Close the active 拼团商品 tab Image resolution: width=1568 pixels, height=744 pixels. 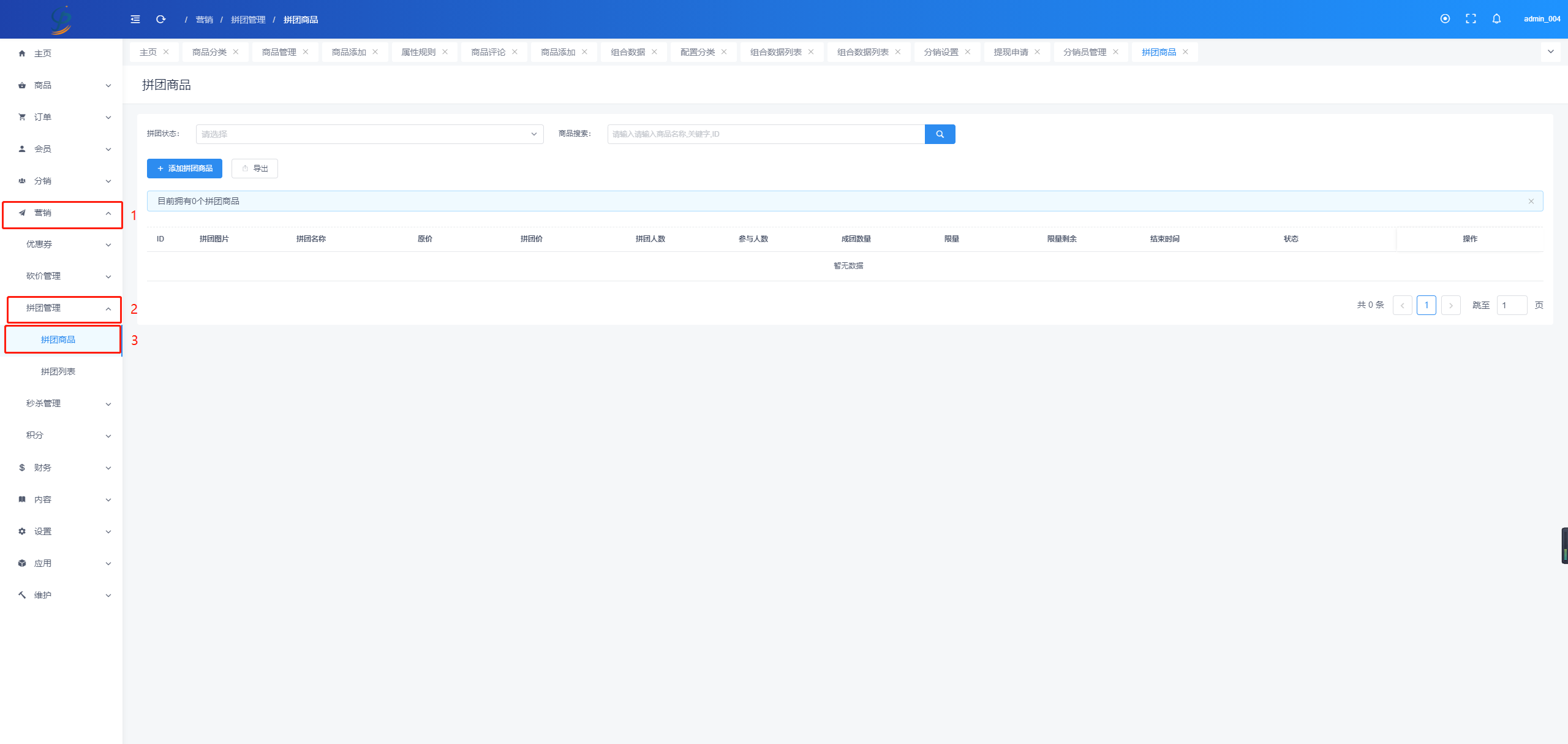pos(1186,52)
